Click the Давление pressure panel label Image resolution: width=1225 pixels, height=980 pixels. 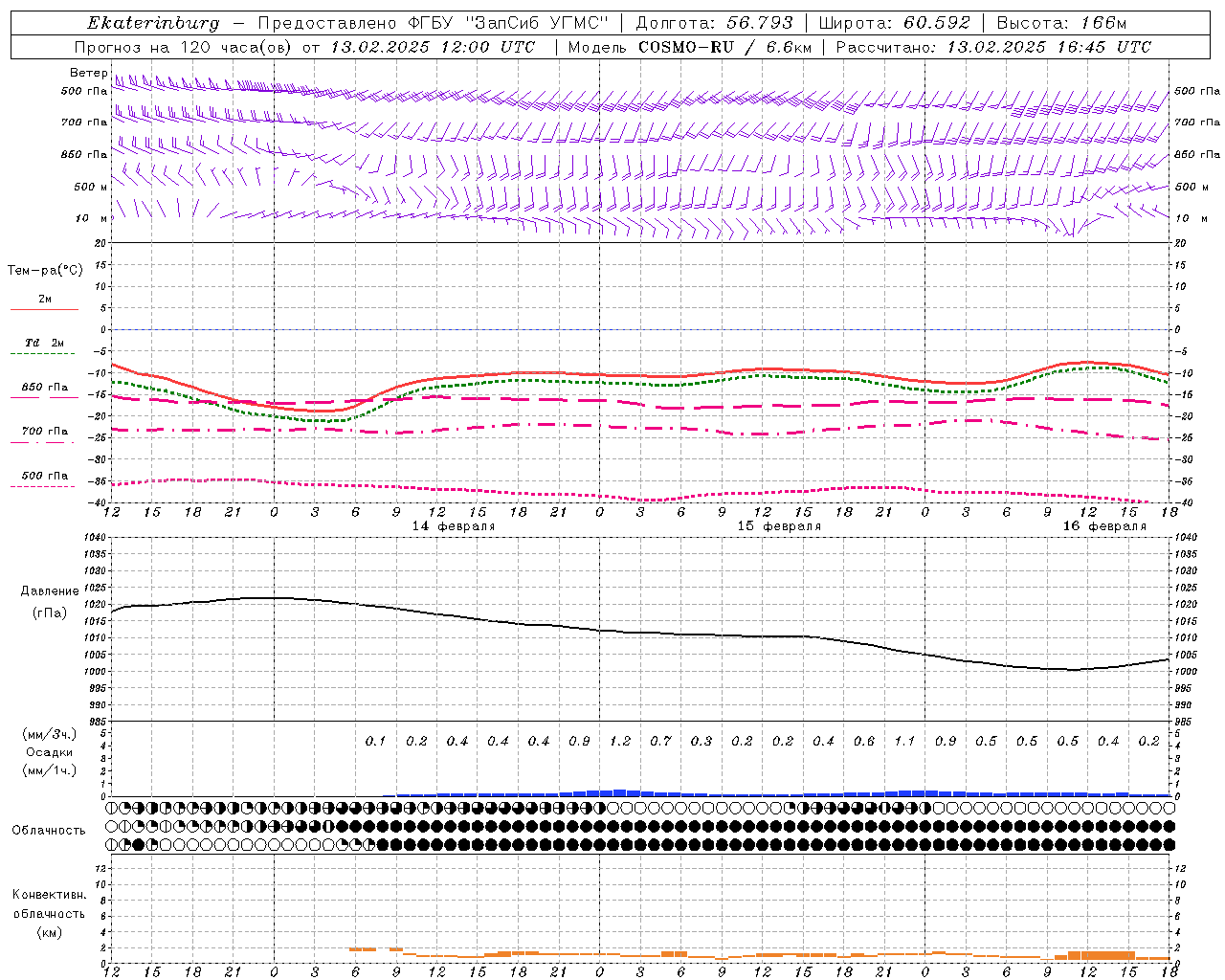[50, 591]
